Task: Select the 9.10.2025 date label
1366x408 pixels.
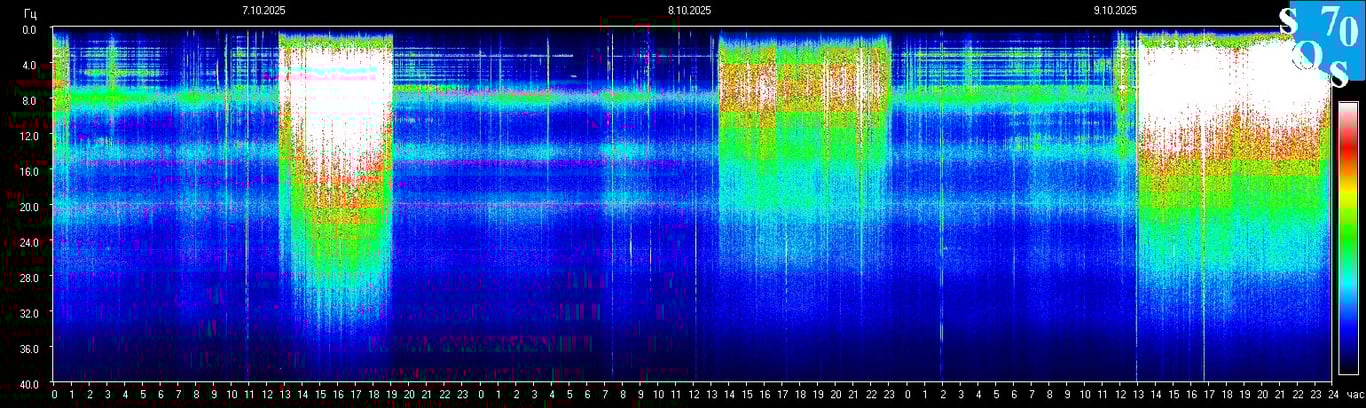Action: [x=1114, y=10]
